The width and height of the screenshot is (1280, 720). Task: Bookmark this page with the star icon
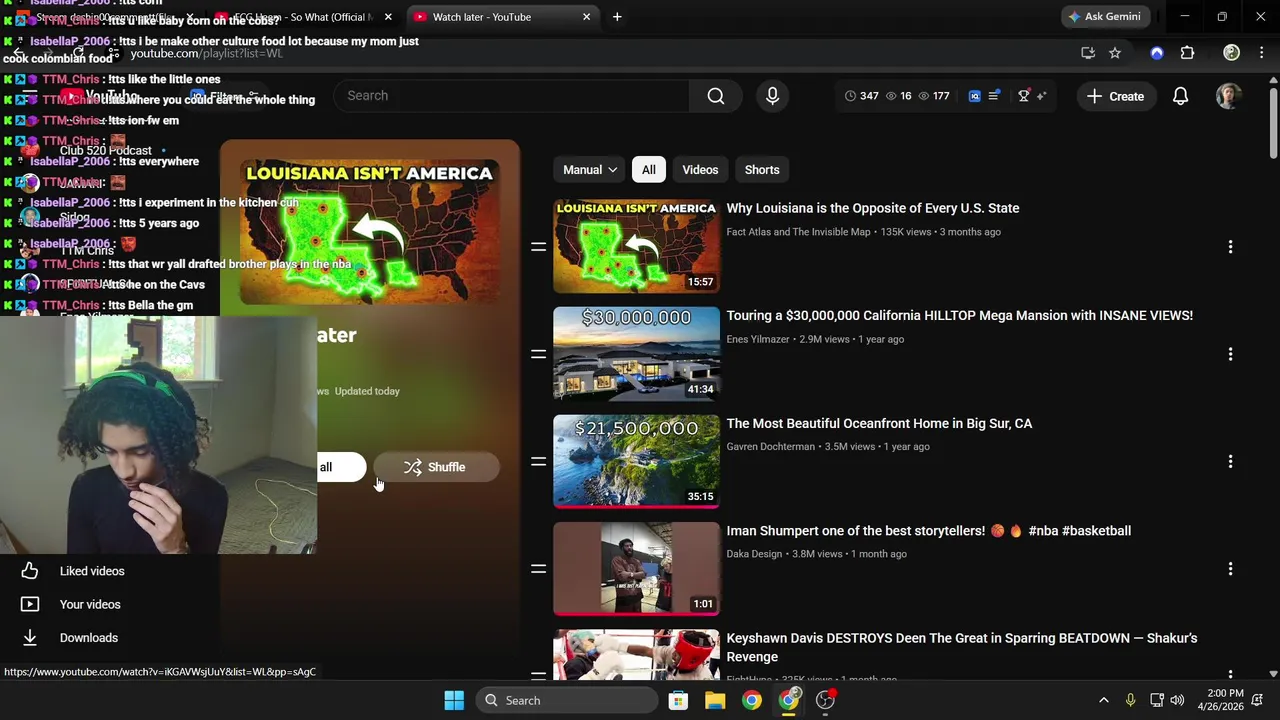[x=1115, y=53]
